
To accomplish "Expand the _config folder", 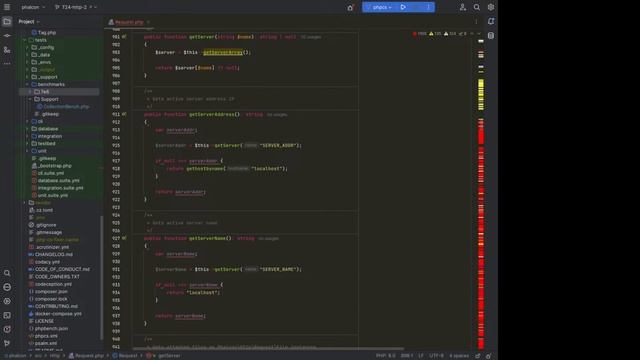I will [27, 47].
